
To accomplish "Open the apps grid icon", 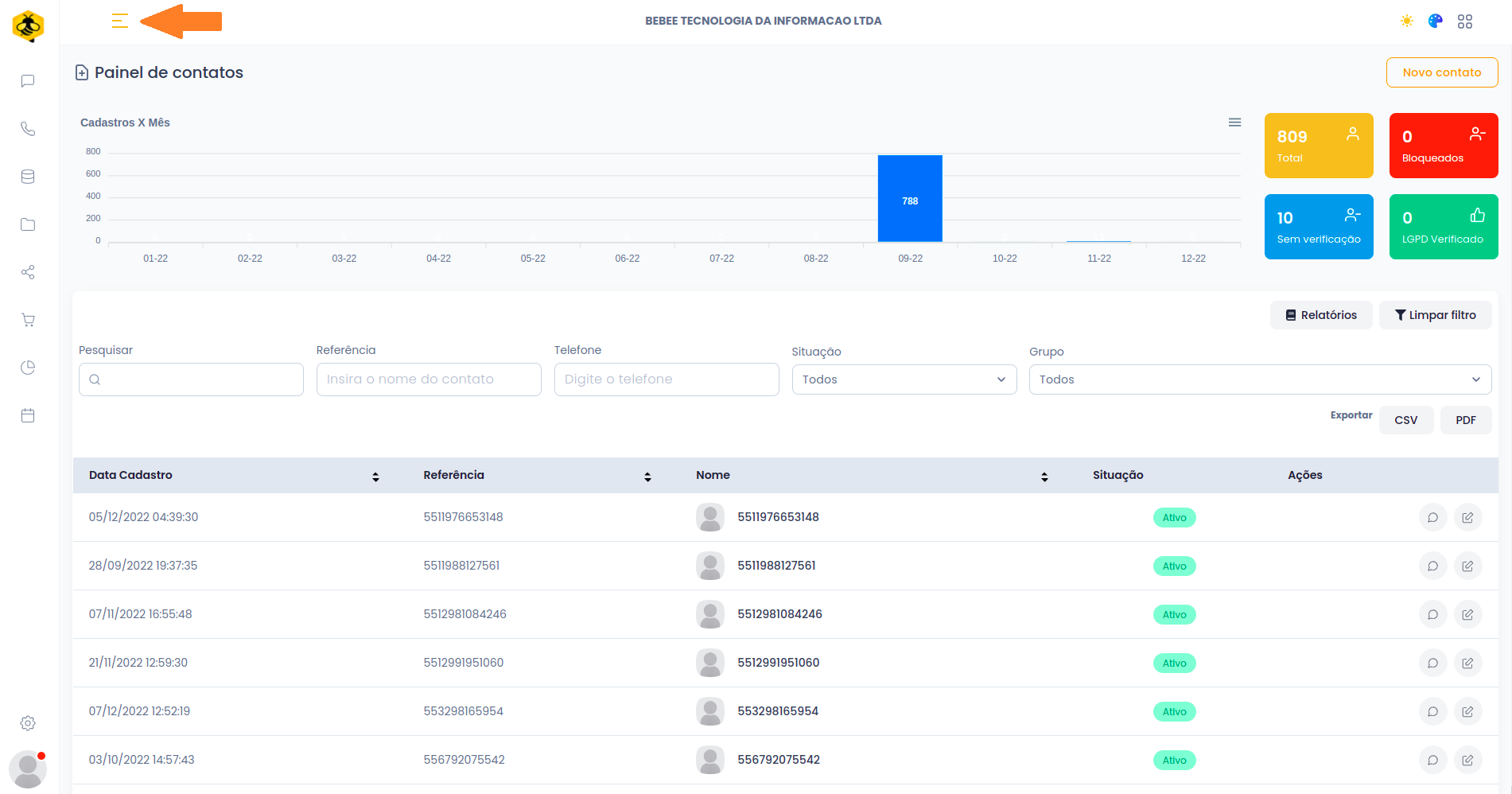I will [x=1465, y=21].
